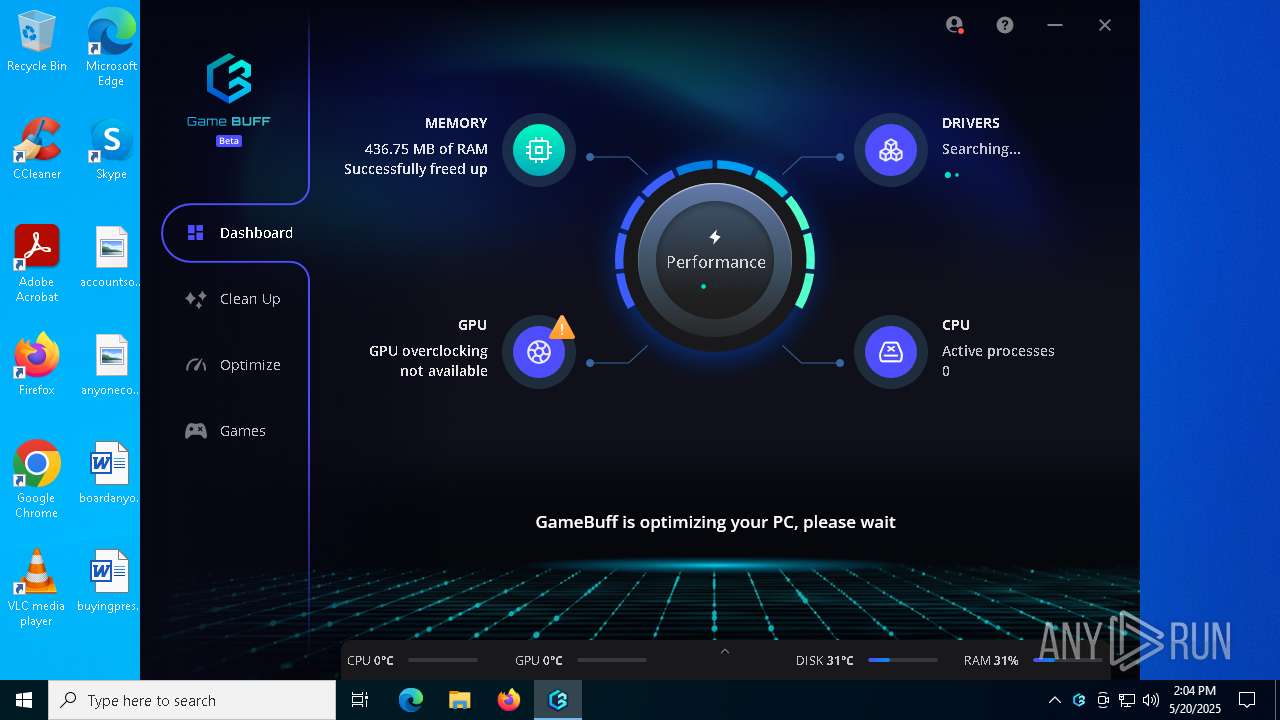Open Firefox from the taskbar
This screenshot has height=720, width=1280.
point(509,700)
